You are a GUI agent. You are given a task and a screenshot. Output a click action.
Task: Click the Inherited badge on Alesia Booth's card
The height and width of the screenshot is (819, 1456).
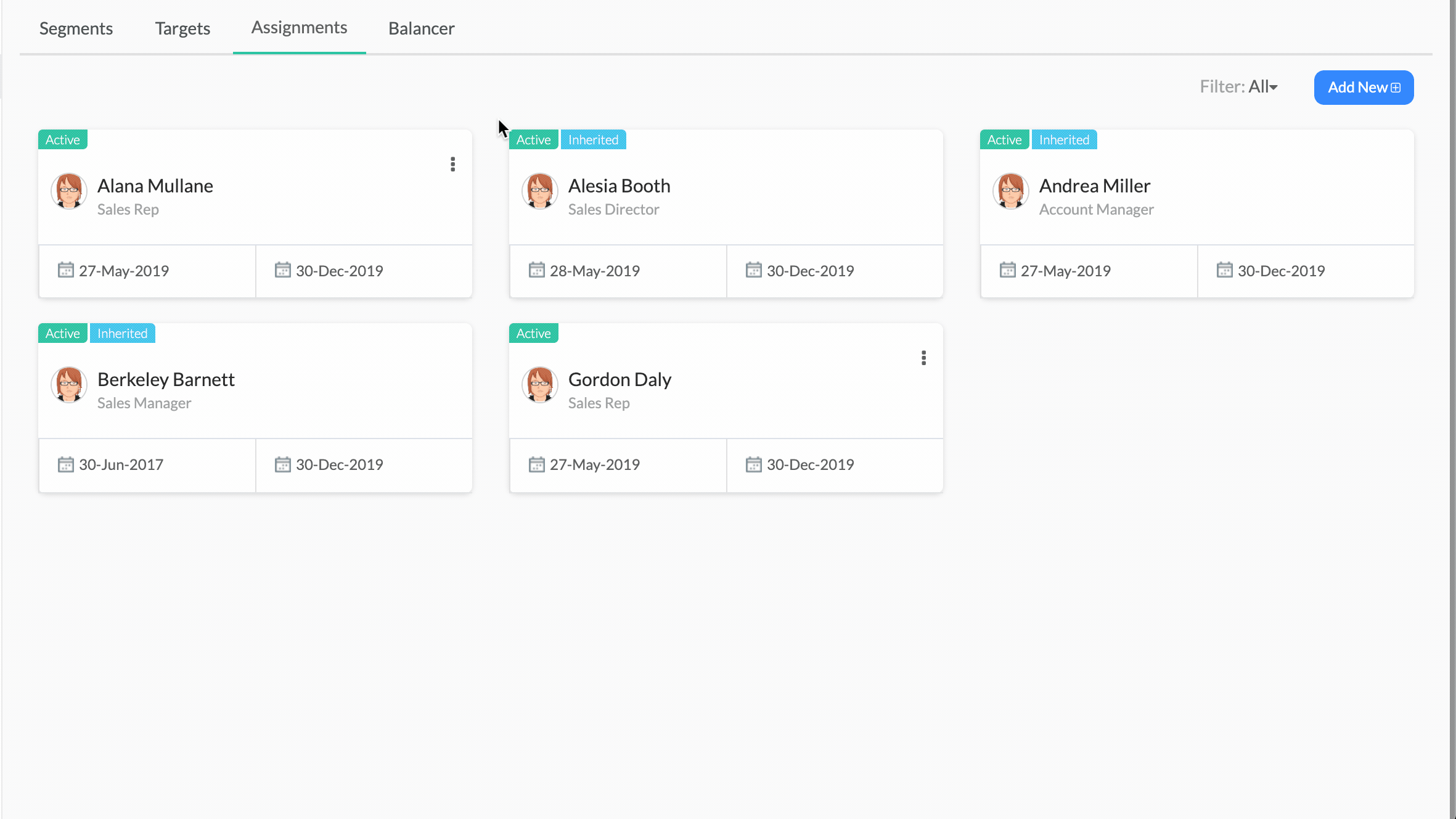[x=594, y=139]
